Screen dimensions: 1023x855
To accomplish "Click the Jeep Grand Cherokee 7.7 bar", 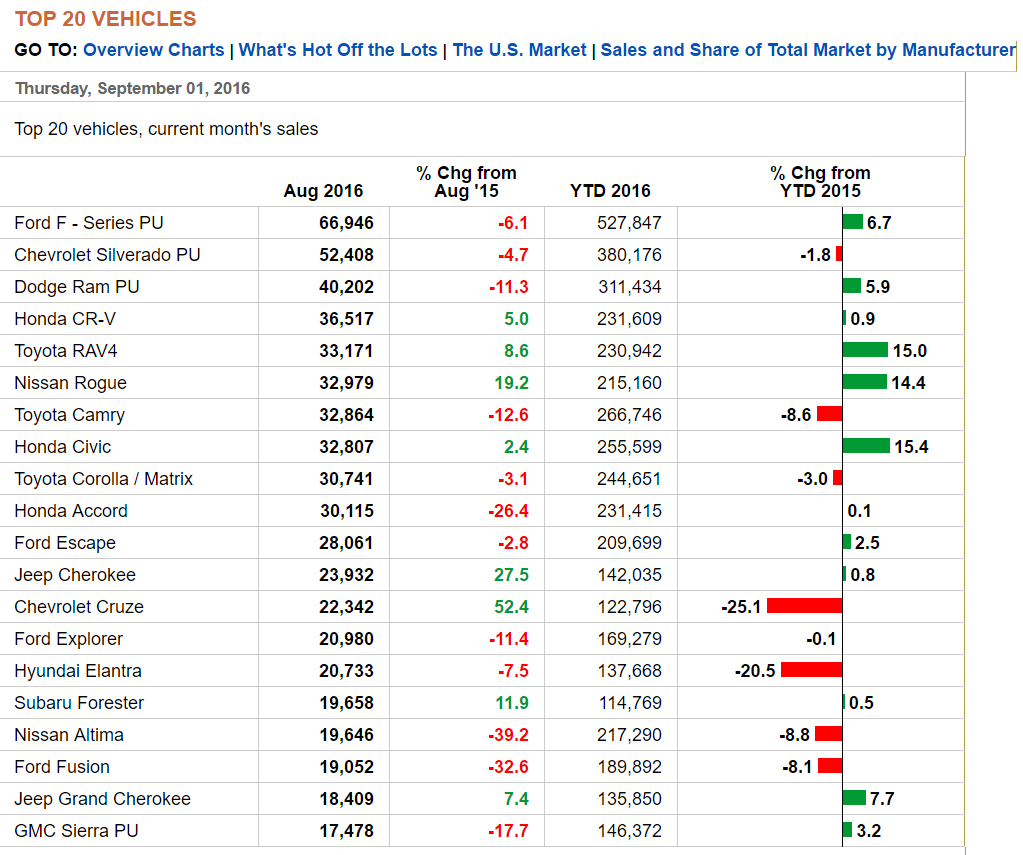I will point(854,798).
